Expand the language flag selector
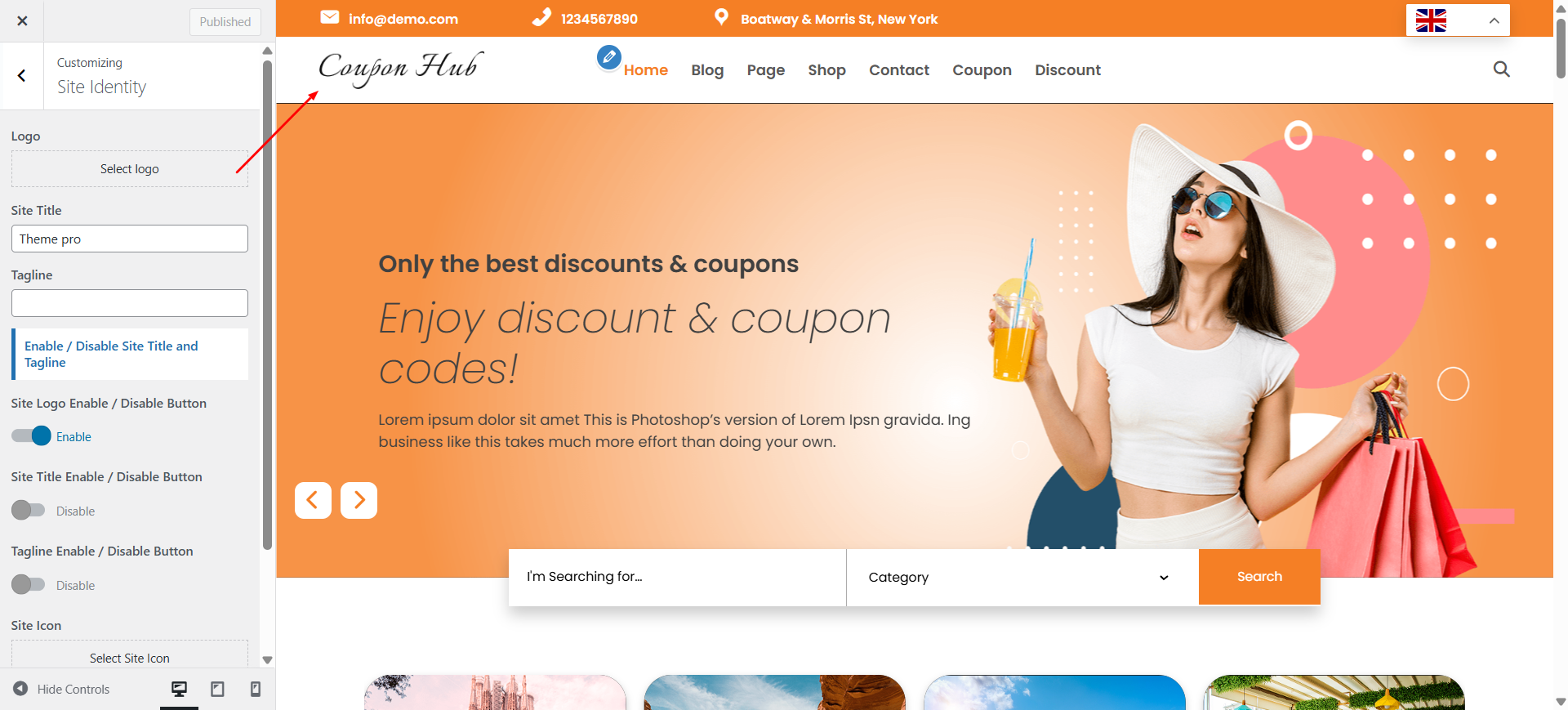1568x710 pixels. pyautogui.click(x=1458, y=20)
